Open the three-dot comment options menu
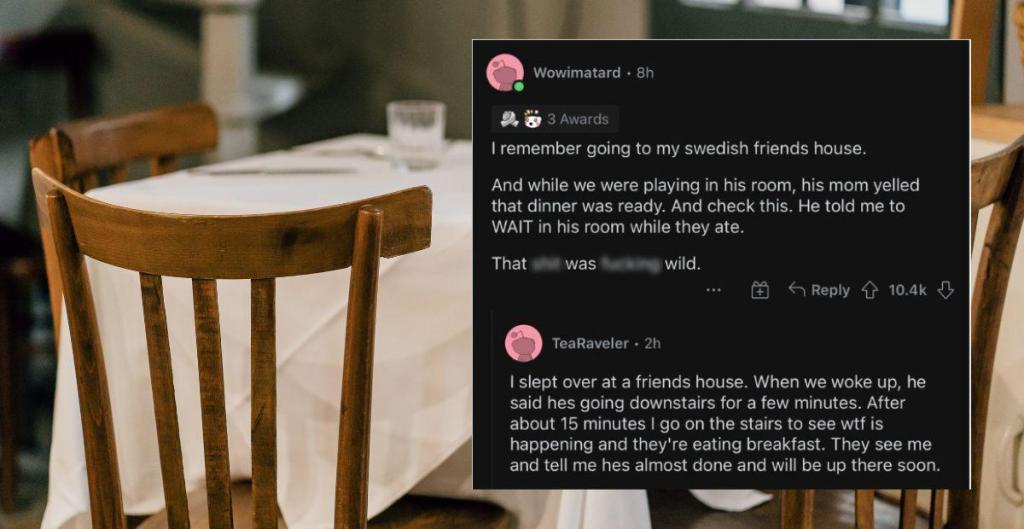Screen dimensions: 1024x529 [x=713, y=290]
